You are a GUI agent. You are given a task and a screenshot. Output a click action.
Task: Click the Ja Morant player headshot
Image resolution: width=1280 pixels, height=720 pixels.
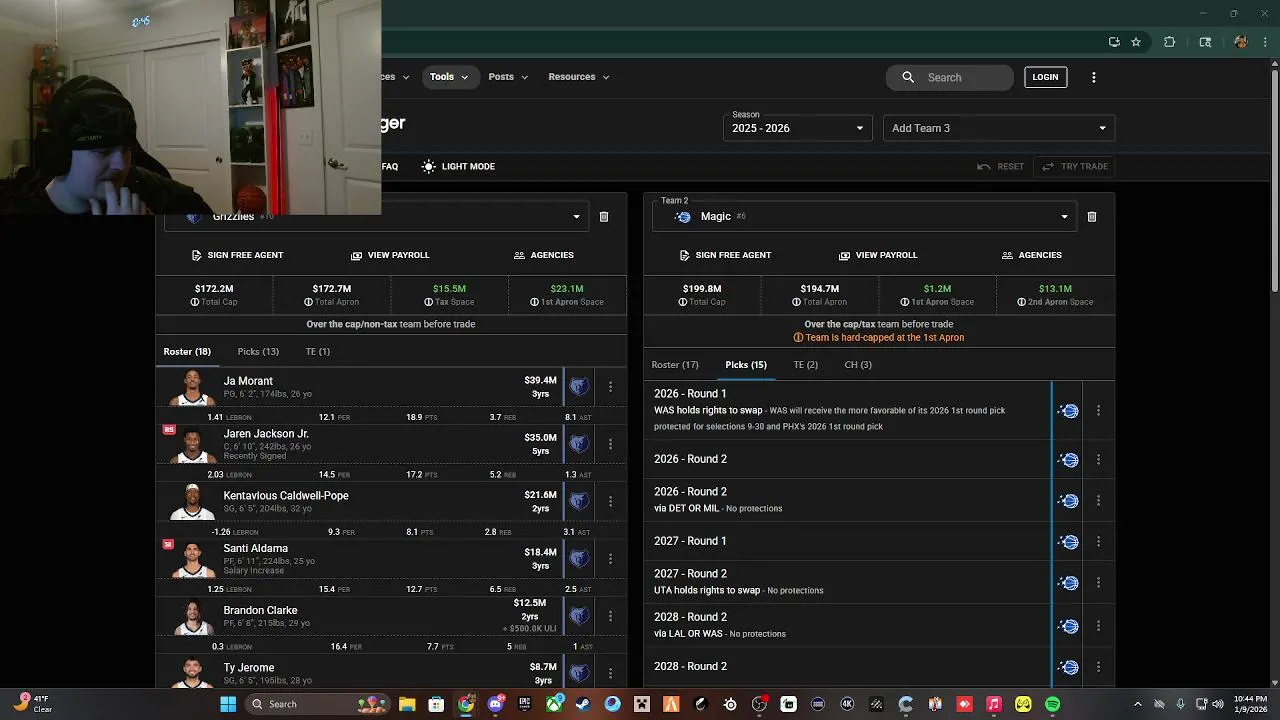tap(191, 388)
